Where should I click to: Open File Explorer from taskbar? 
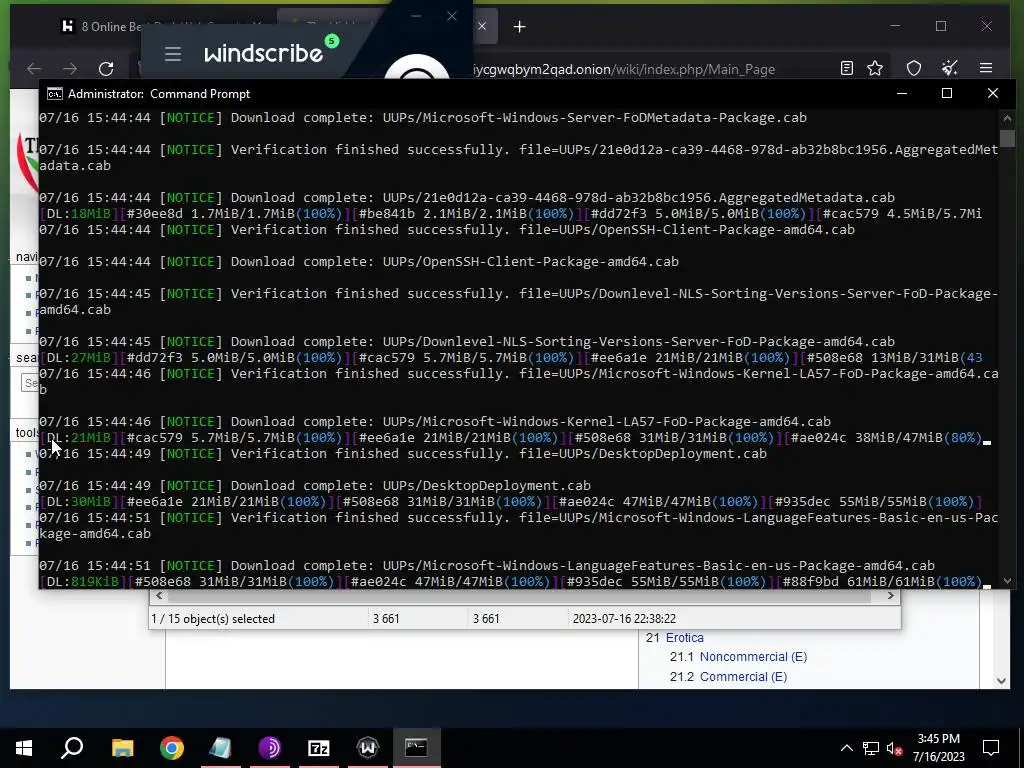[122, 748]
